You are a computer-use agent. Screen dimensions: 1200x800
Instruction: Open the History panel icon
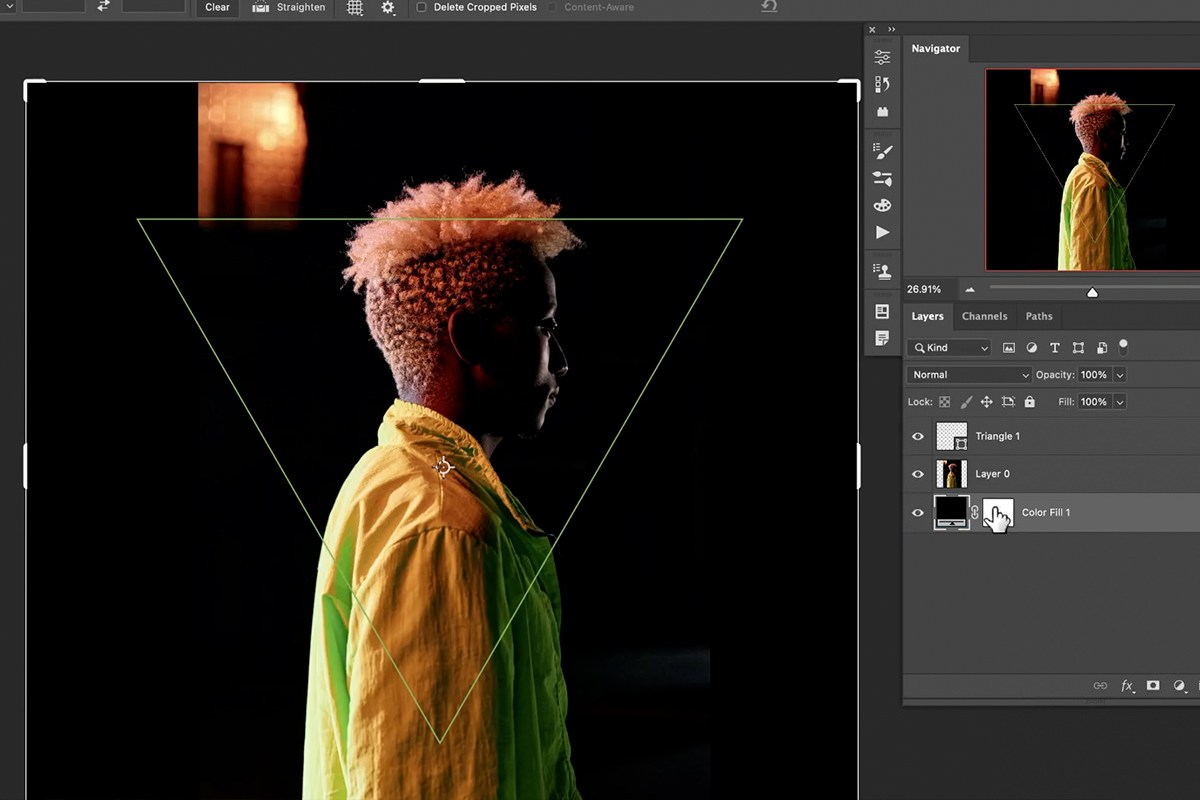(x=882, y=84)
